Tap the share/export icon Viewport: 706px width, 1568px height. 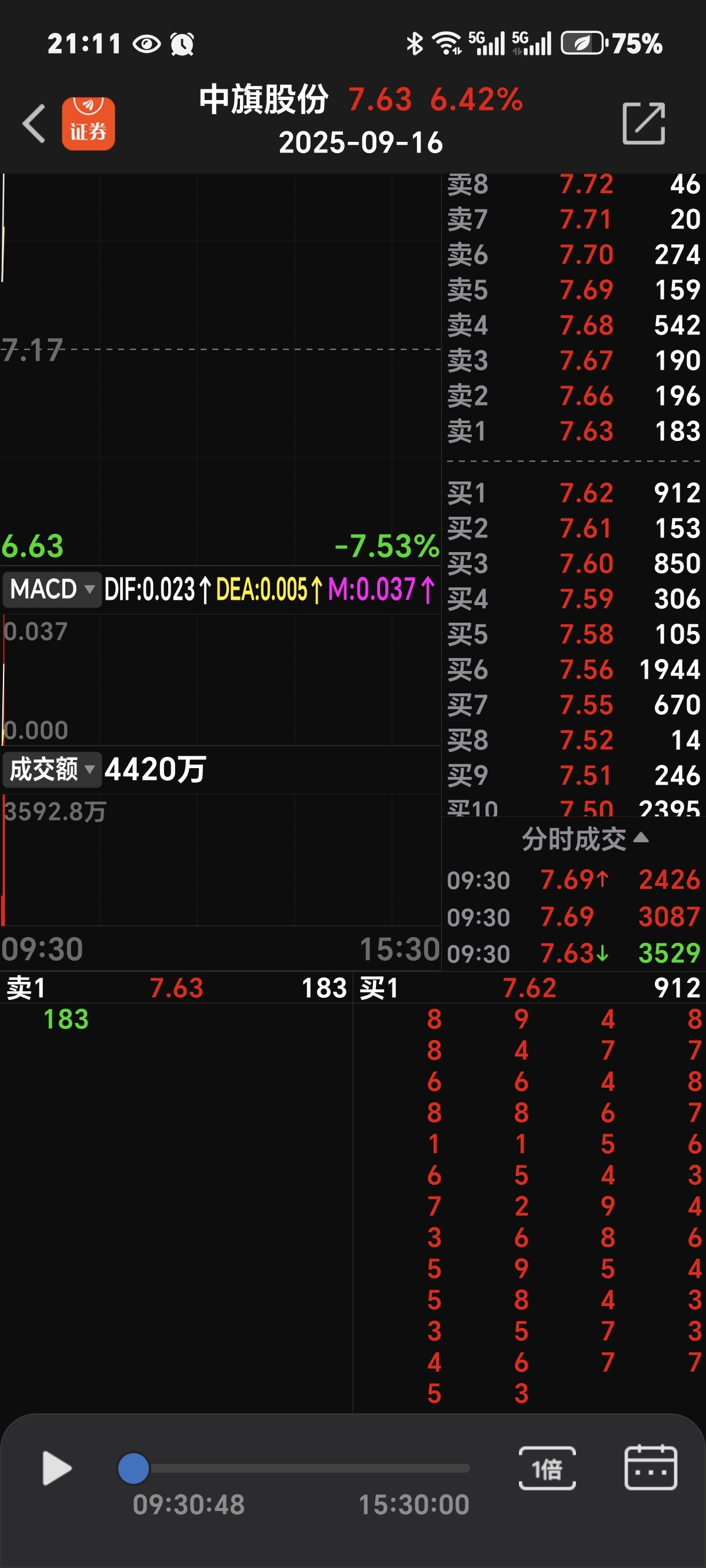point(644,123)
